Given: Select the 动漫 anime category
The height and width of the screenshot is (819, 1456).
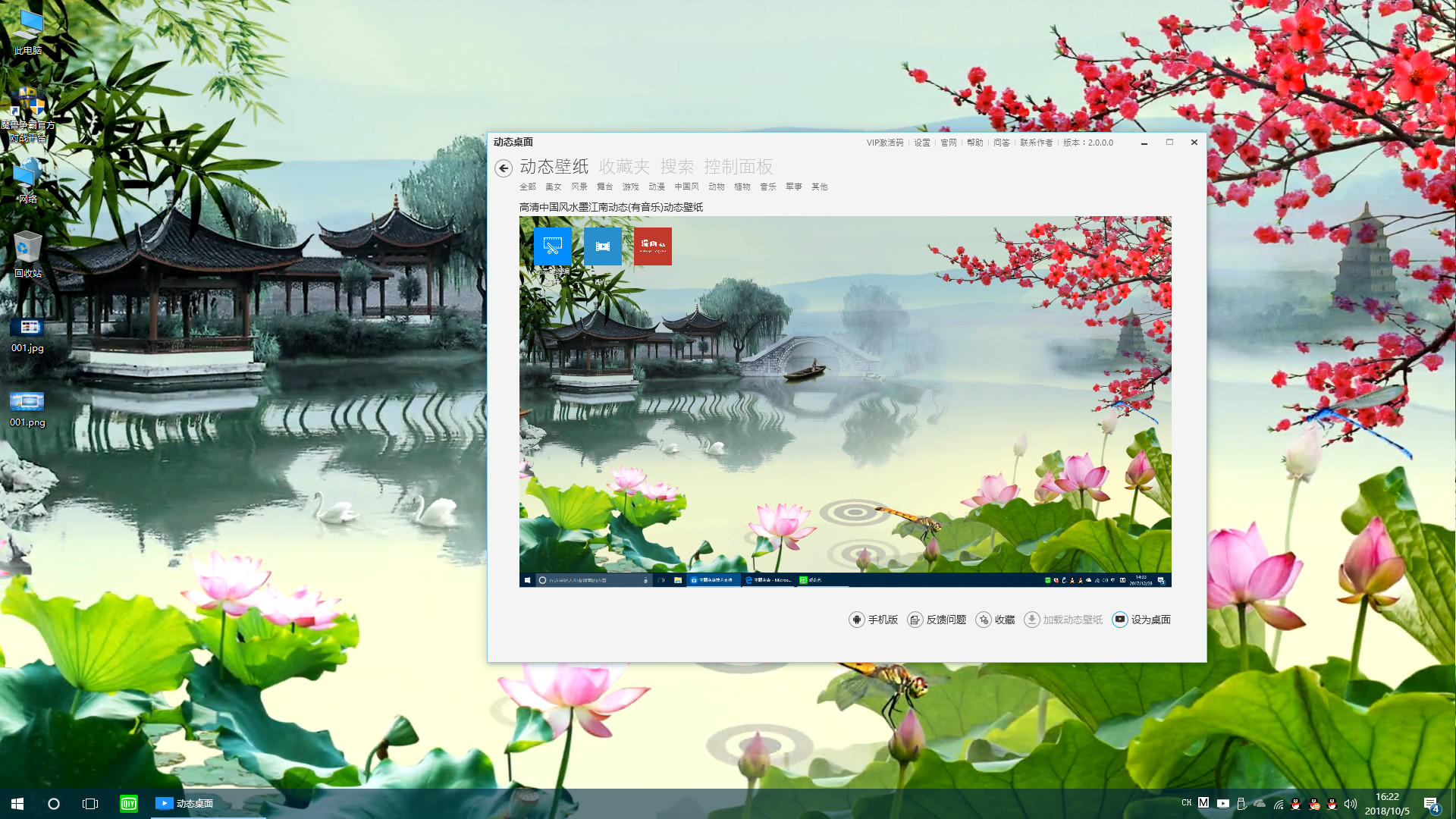Looking at the screenshot, I should [655, 187].
